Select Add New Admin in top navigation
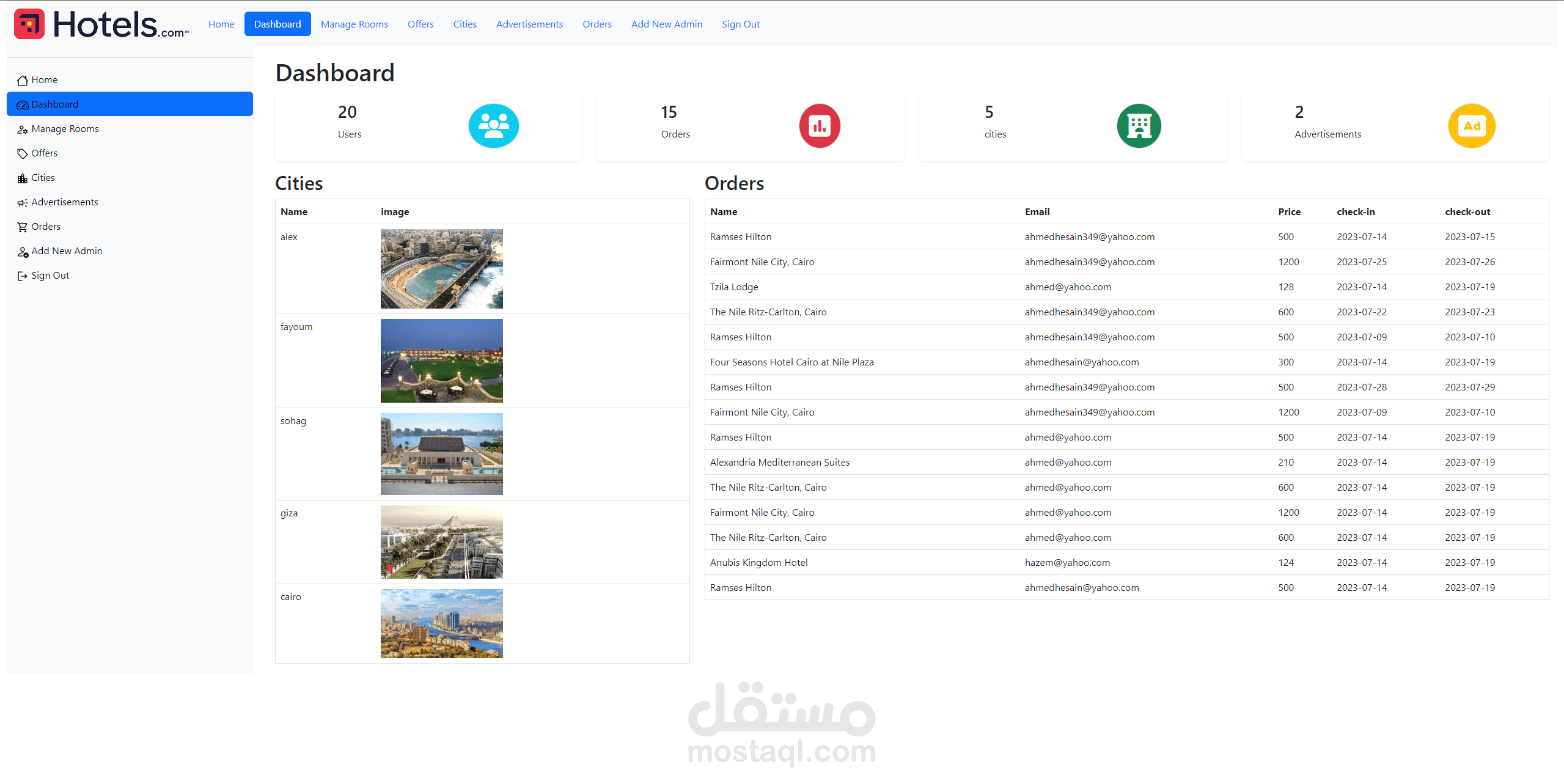This screenshot has height=784, width=1564. click(x=666, y=24)
